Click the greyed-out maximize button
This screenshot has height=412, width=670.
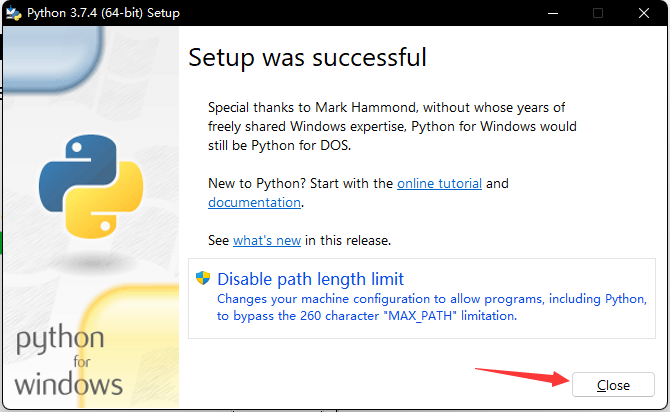598,13
